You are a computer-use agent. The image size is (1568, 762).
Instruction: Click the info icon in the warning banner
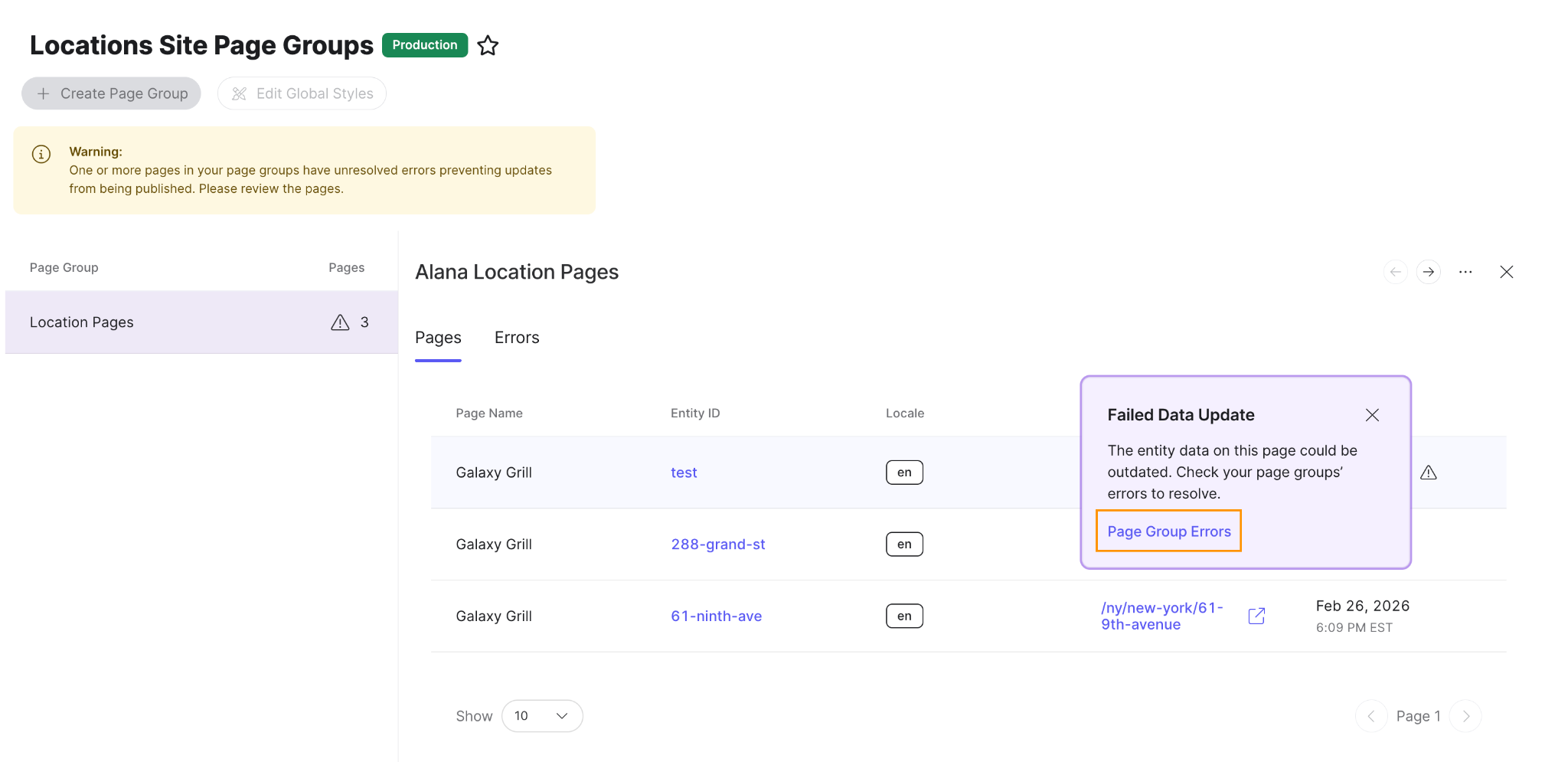(x=41, y=154)
